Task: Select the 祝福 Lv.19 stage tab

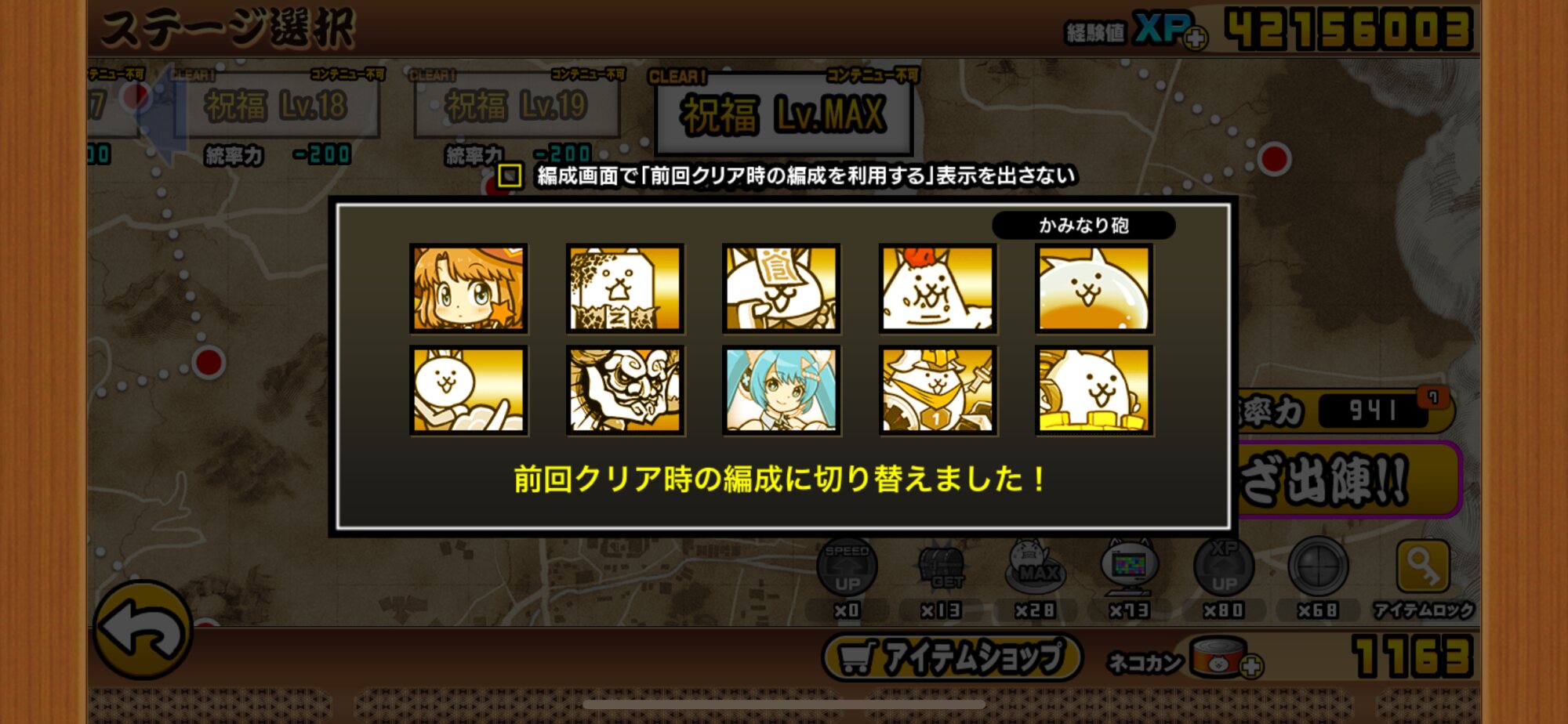Action: click(517, 105)
